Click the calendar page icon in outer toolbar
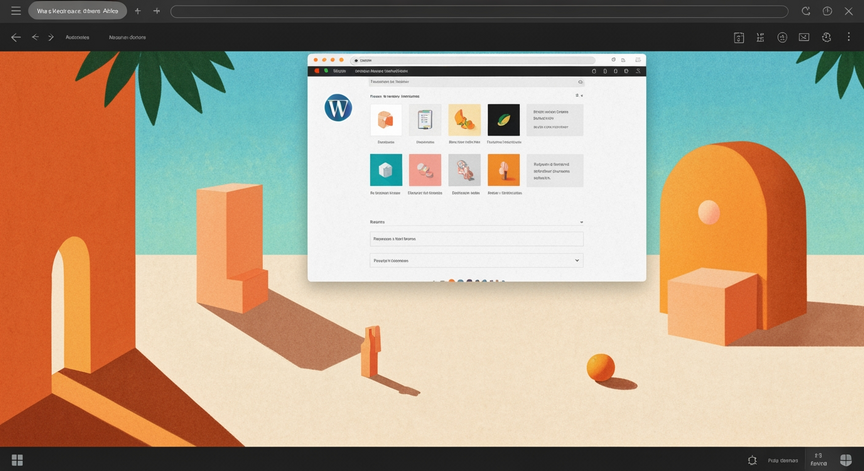This screenshot has width=864, height=471. (739, 37)
